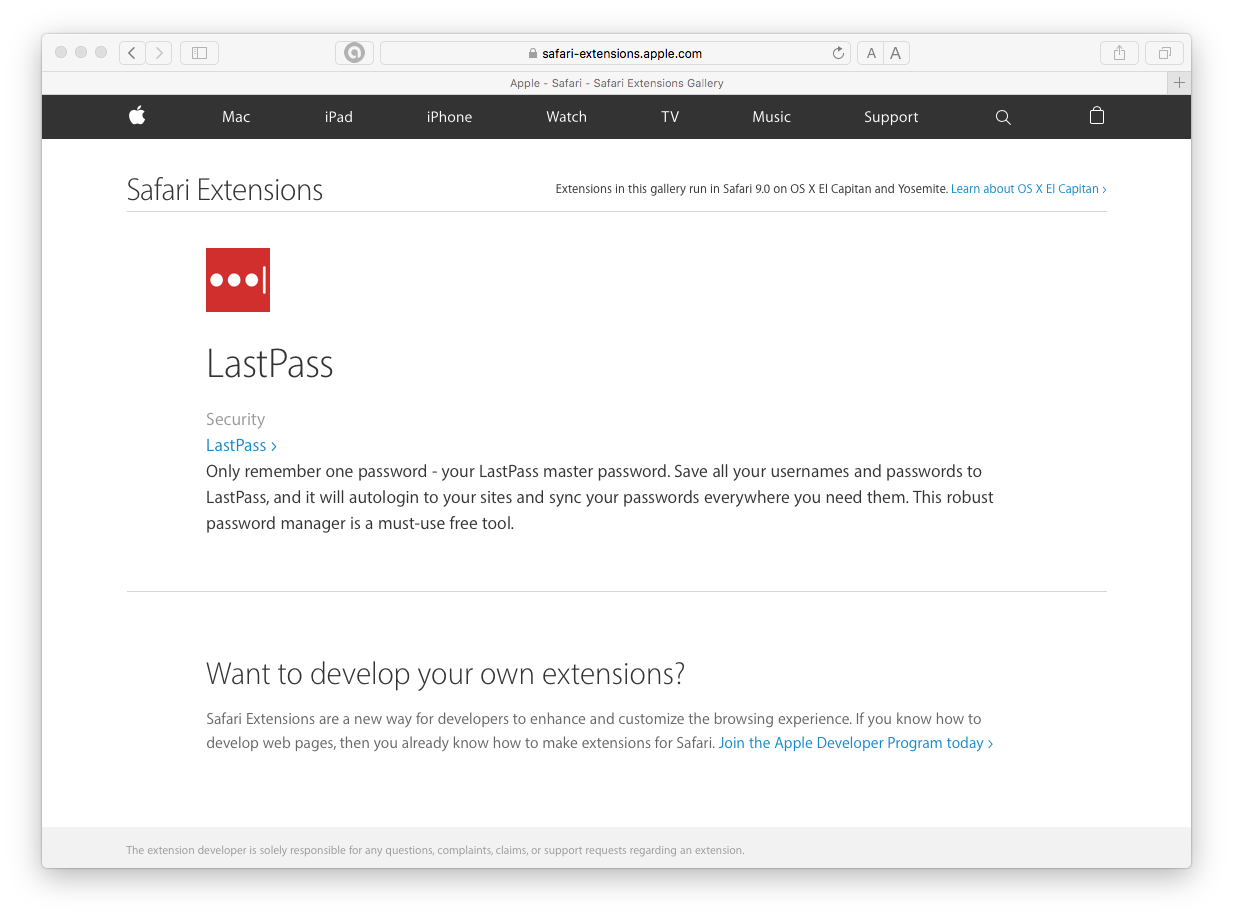
Task: Show the Safari sidebar
Action: coord(199,53)
